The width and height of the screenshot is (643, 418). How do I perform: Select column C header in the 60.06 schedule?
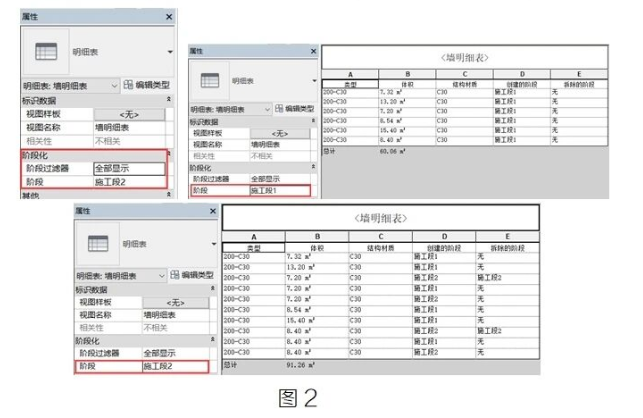click(x=465, y=74)
